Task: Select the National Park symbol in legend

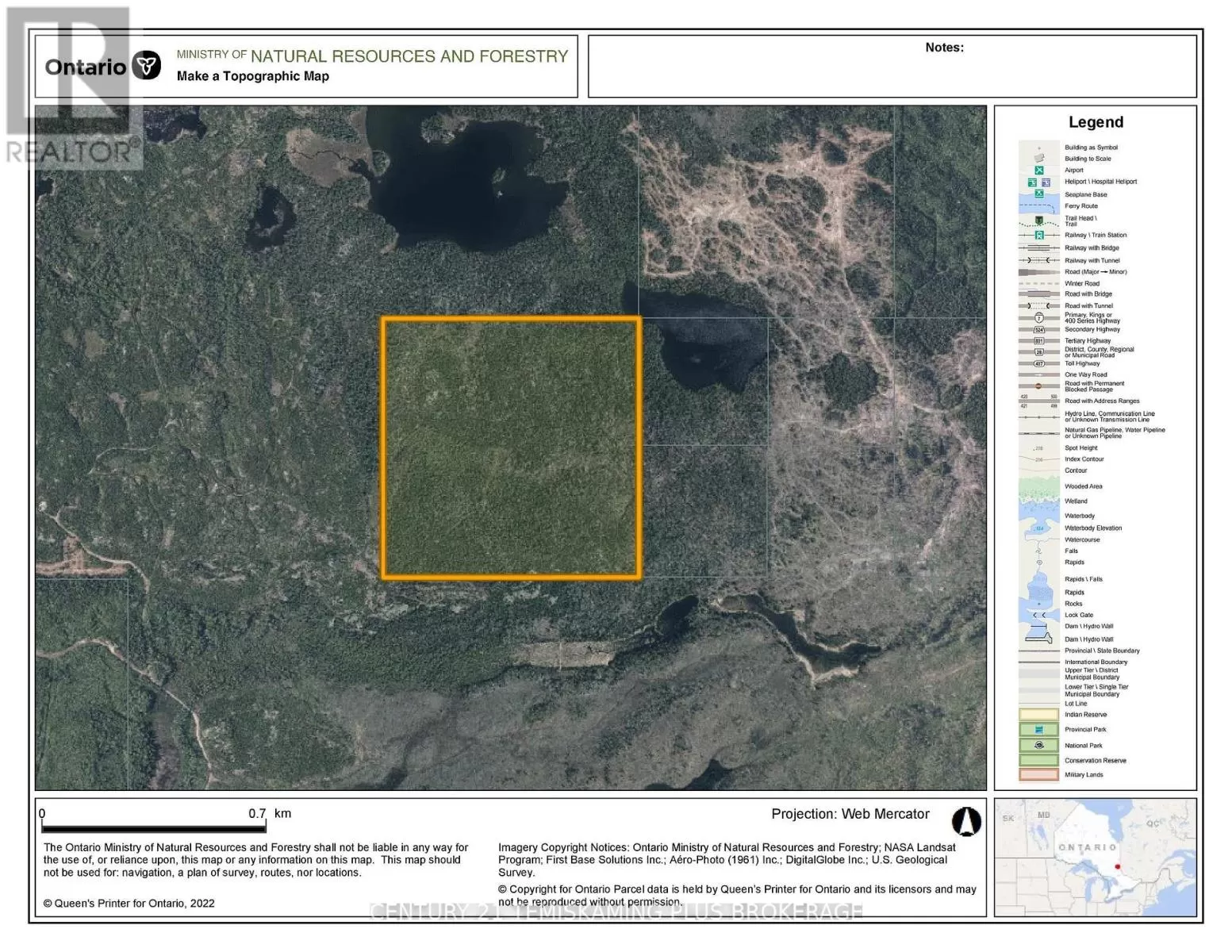Action: (1038, 746)
